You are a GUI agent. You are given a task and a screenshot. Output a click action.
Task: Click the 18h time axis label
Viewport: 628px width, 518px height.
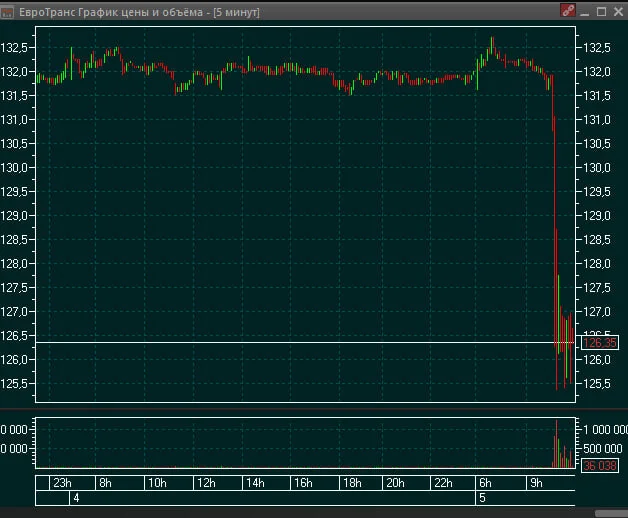click(x=352, y=483)
